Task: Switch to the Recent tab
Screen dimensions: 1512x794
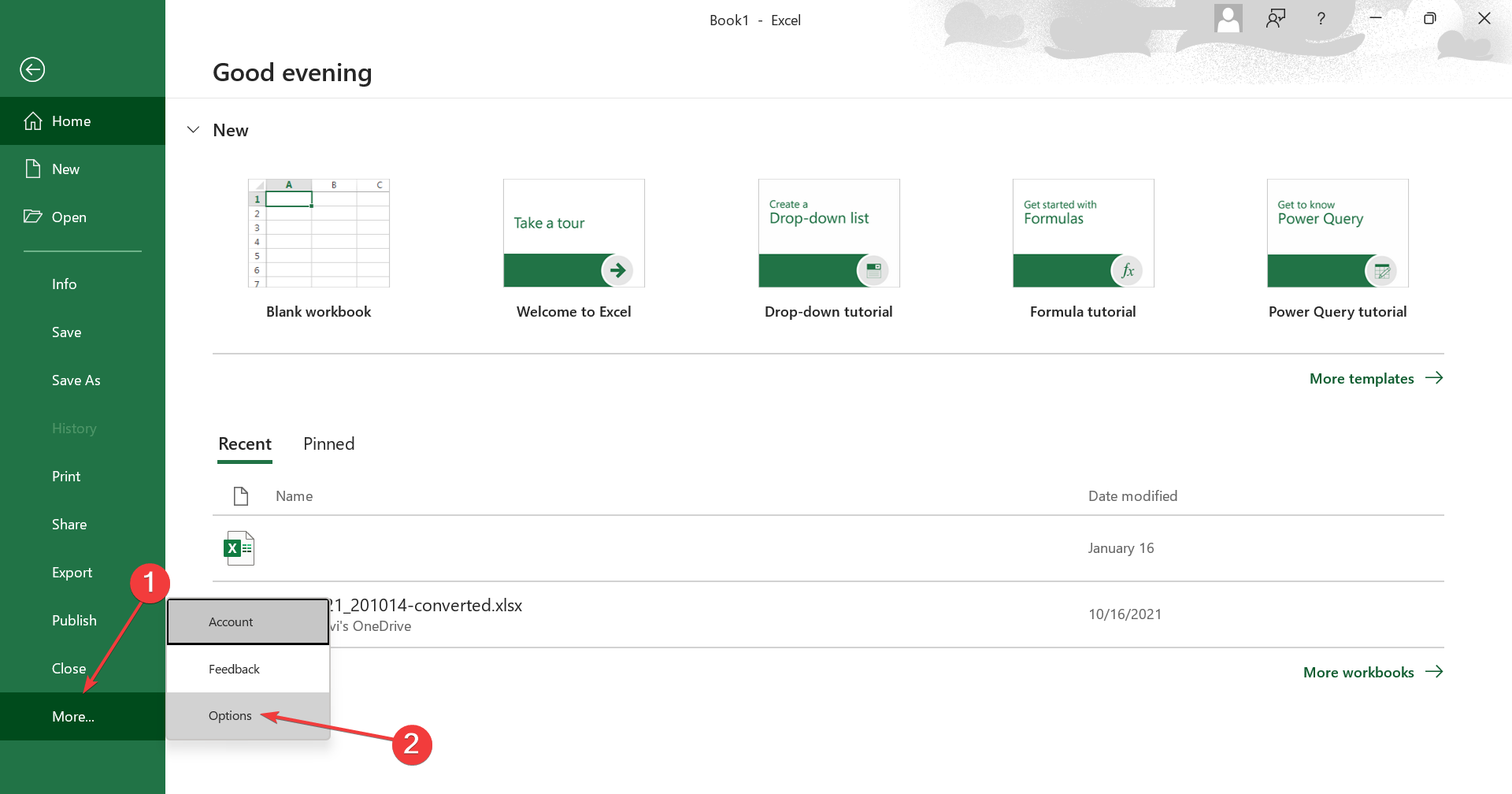Action: pyautogui.click(x=245, y=444)
